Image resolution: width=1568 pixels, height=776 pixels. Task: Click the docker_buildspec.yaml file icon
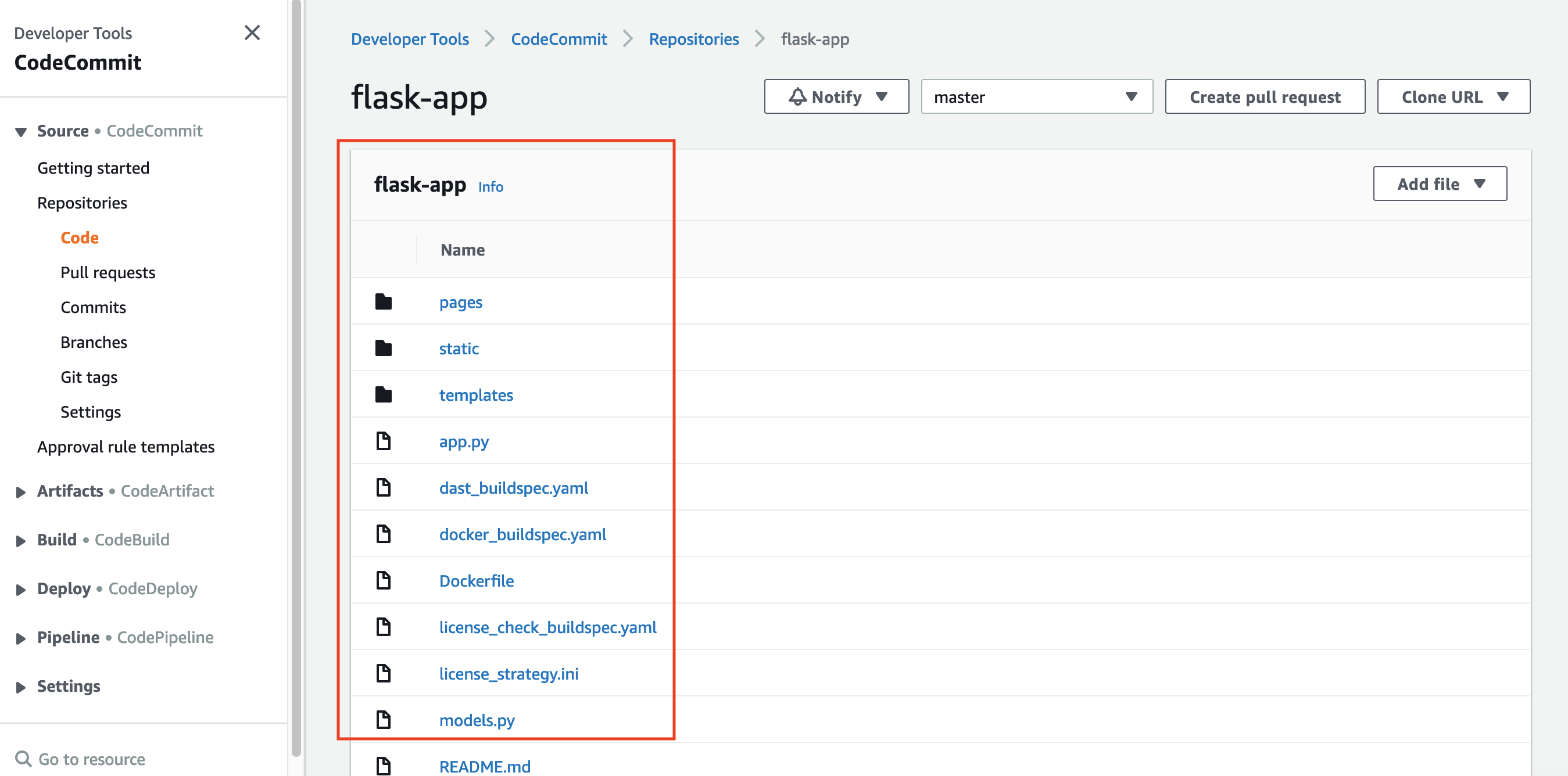coord(384,534)
